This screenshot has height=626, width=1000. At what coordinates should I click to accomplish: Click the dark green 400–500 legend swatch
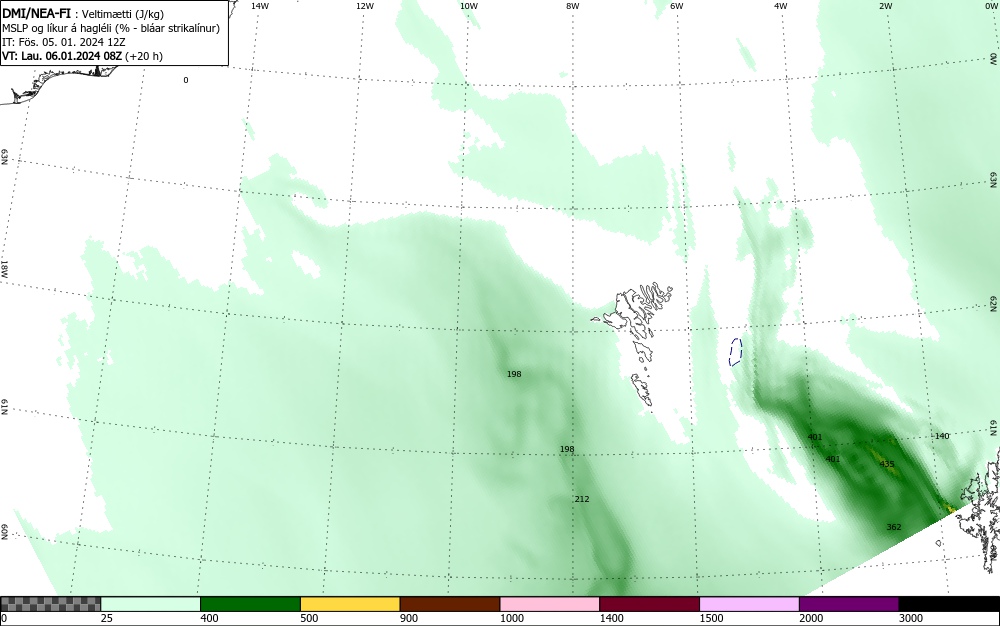[x=250, y=604]
